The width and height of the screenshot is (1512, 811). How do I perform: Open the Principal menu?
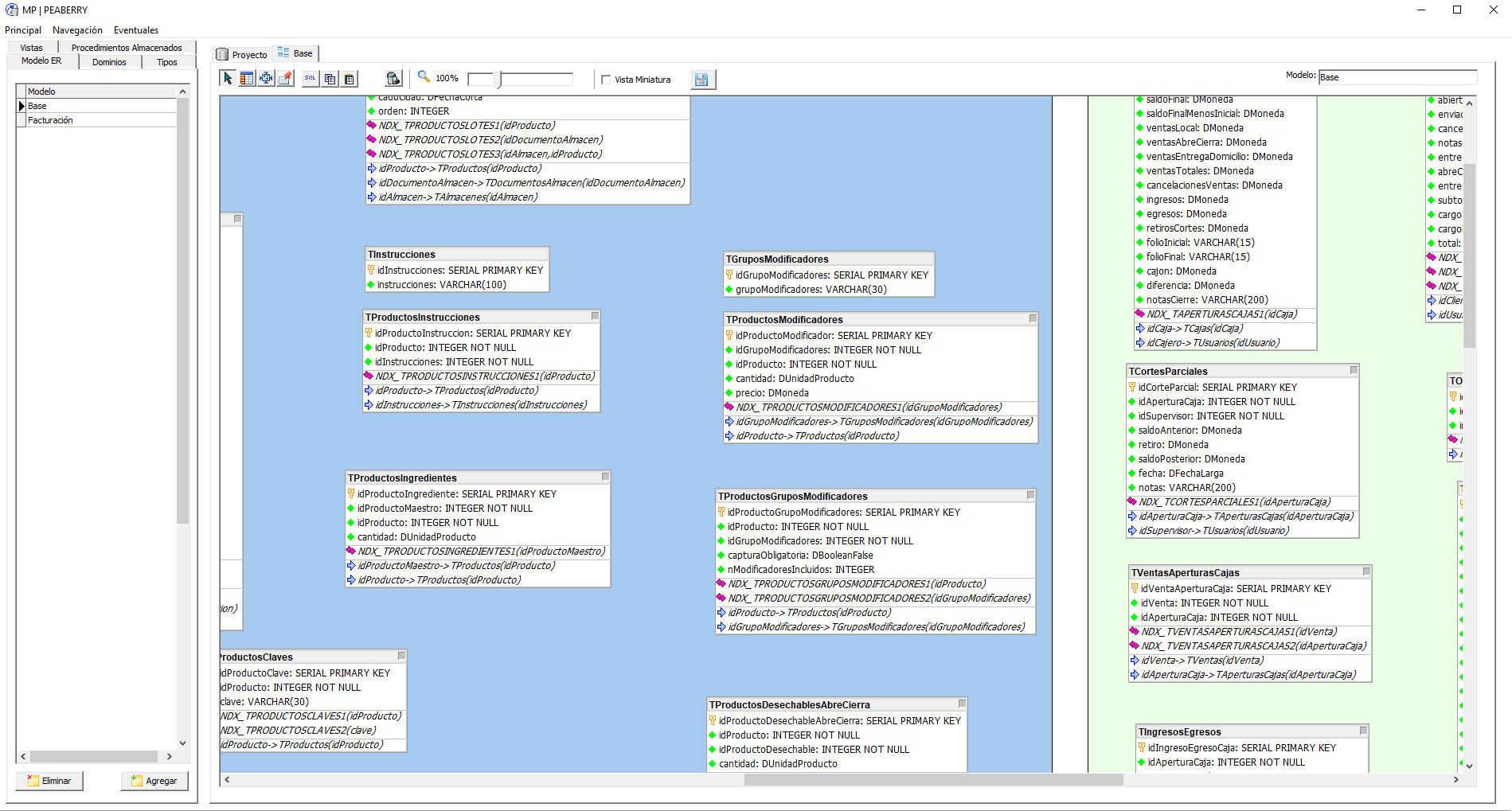click(23, 30)
